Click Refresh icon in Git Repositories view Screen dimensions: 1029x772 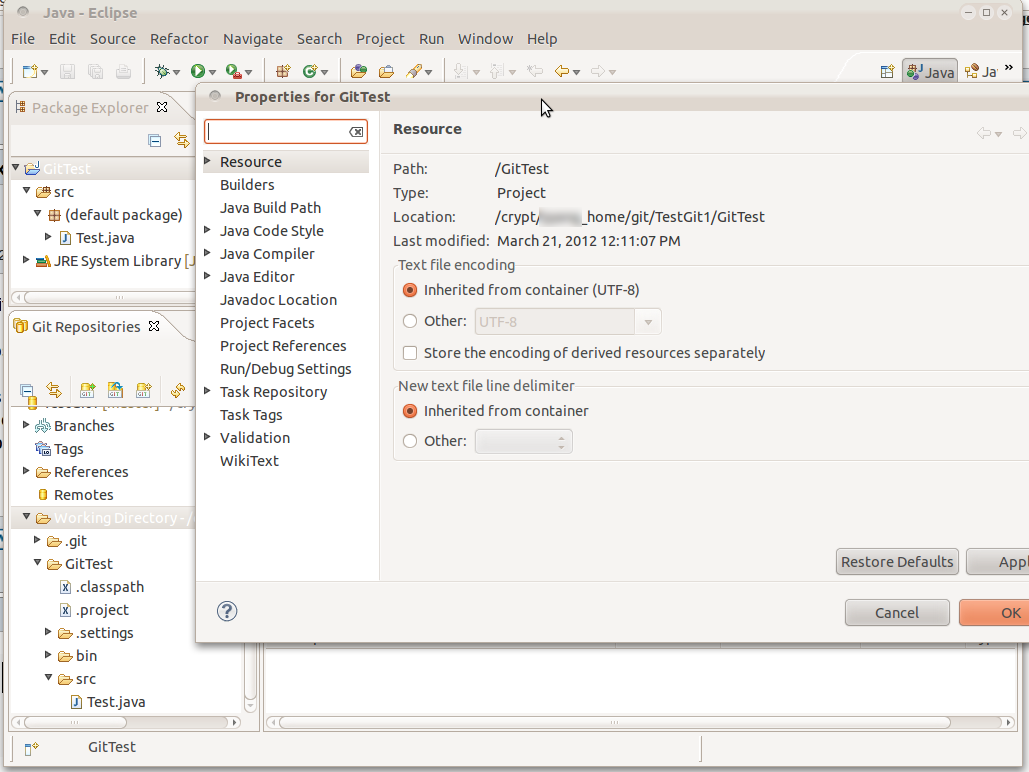click(x=178, y=391)
